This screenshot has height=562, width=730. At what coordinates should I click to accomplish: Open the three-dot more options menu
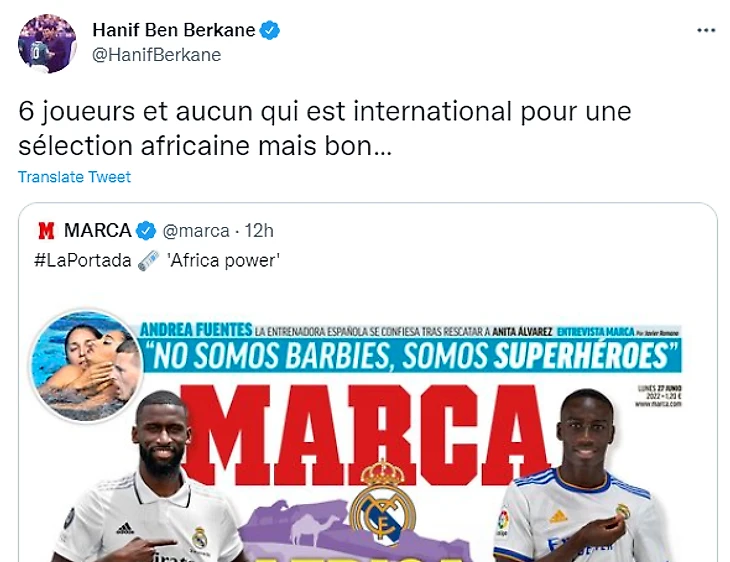click(706, 30)
